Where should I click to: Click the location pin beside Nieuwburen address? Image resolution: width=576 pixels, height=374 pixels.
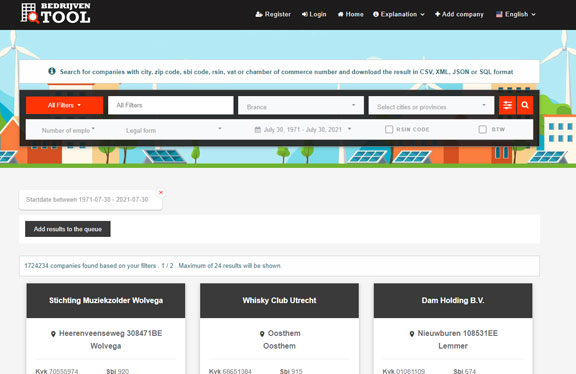[412, 334]
